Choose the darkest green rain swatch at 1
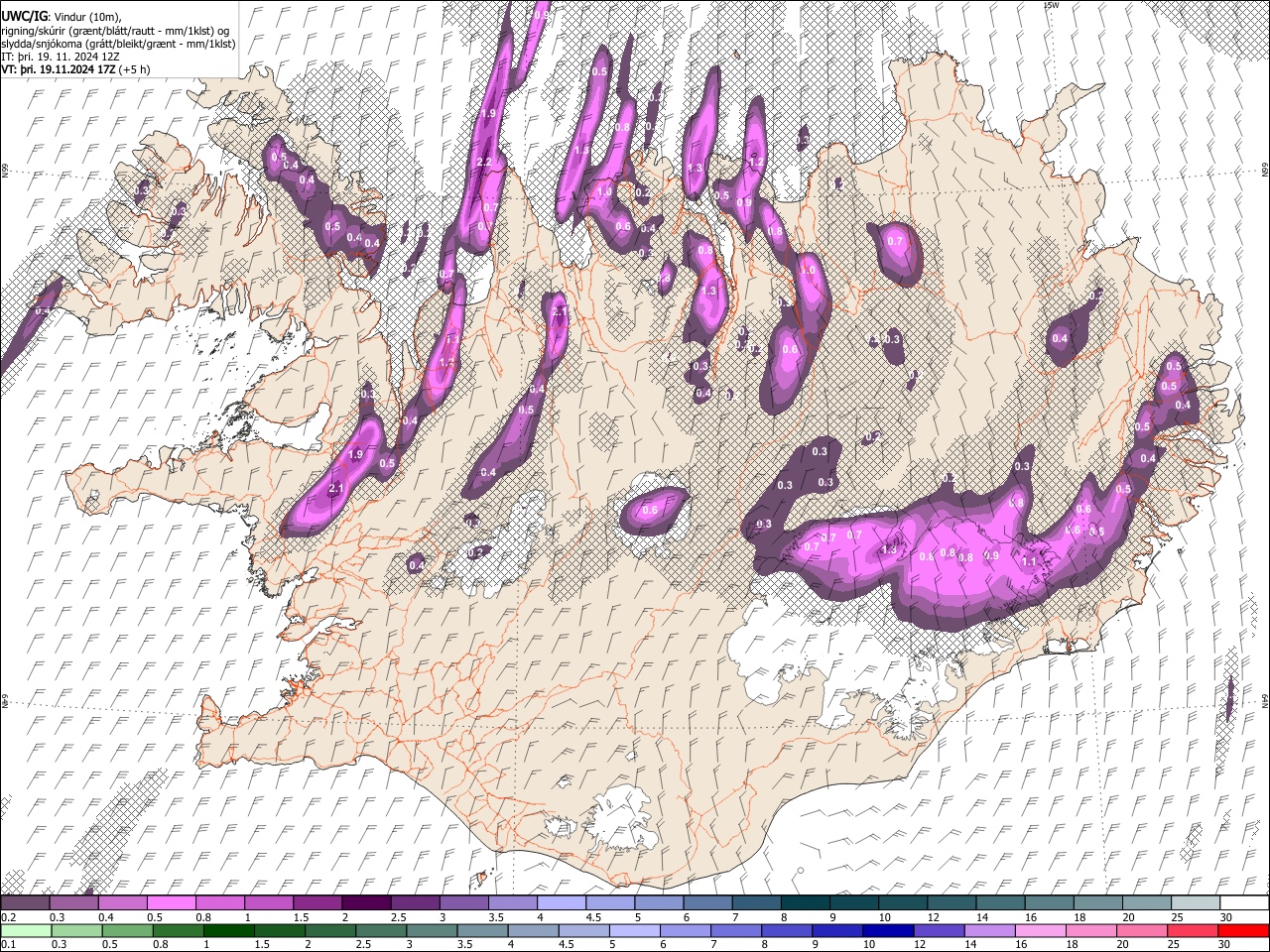Viewport: 1270px width, 952px height. 228,930
